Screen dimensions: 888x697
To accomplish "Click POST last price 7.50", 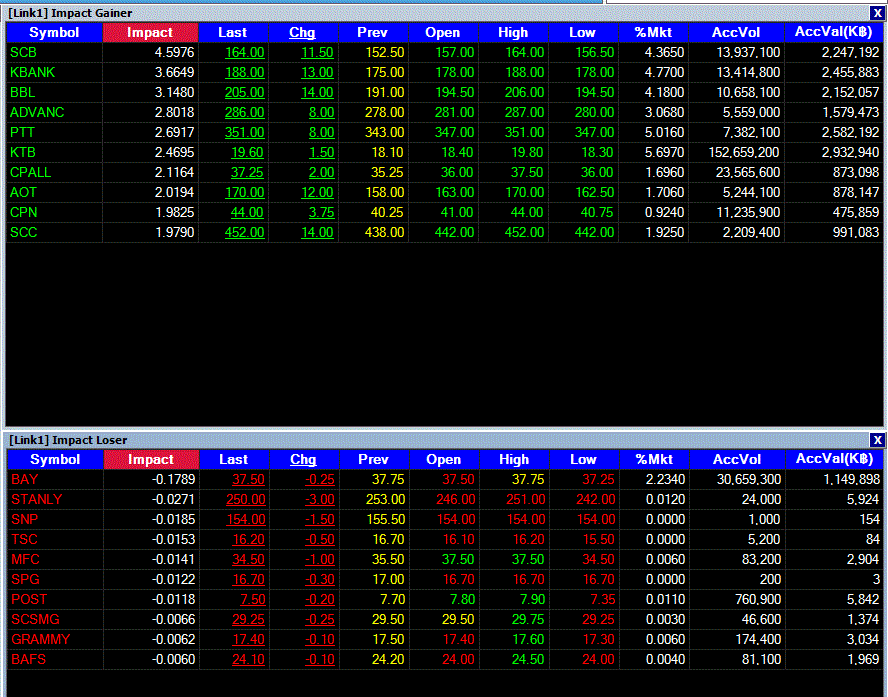I will pyautogui.click(x=253, y=599).
